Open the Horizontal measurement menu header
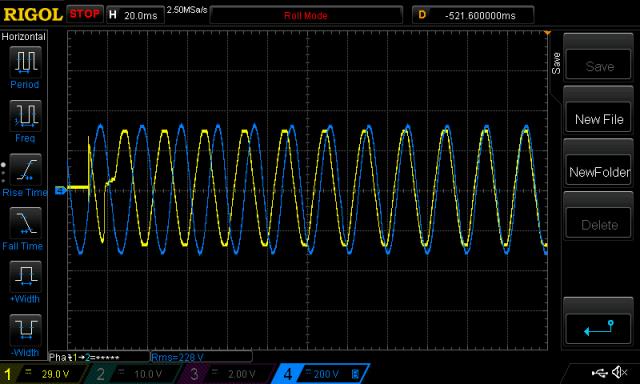640x384 pixels. (x=24, y=36)
